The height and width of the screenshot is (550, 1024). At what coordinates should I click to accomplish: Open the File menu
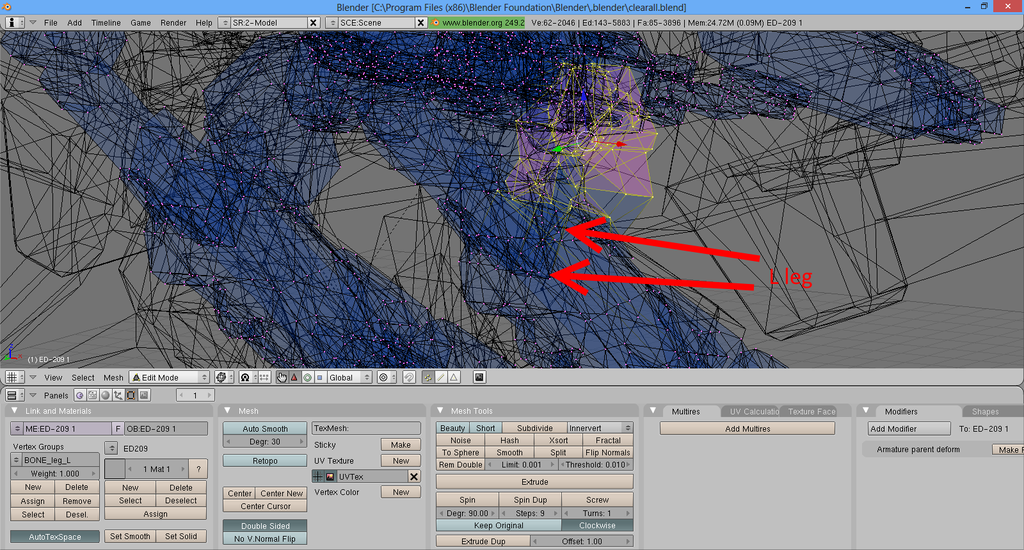50,22
